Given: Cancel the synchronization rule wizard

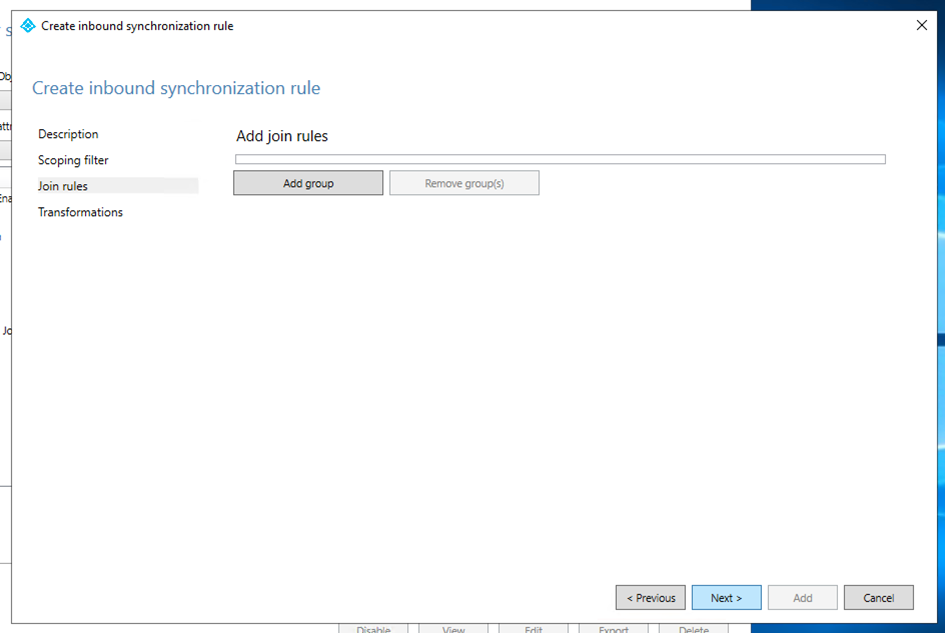Looking at the screenshot, I should click(x=878, y=598).
